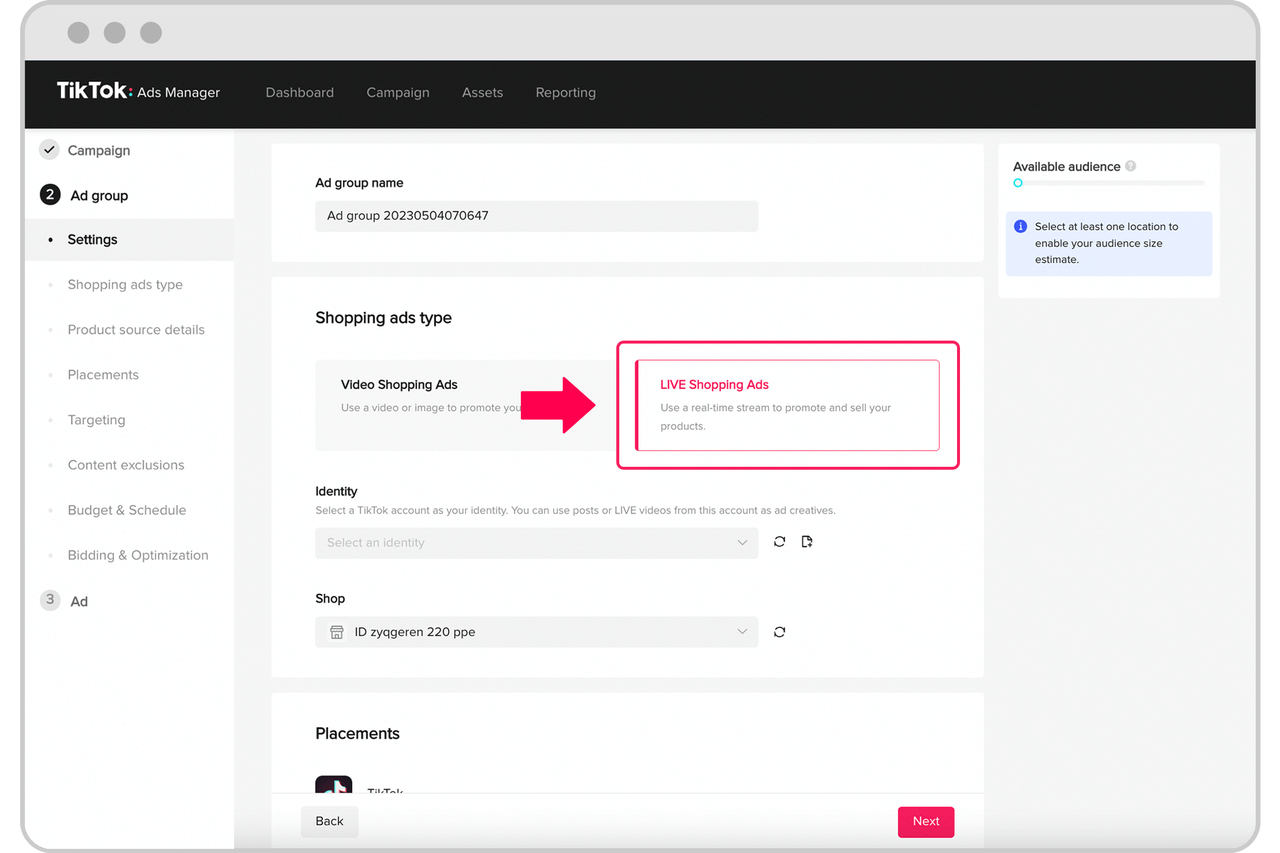Jump to Content exclusions section
1280x853 pixels.
126,465
